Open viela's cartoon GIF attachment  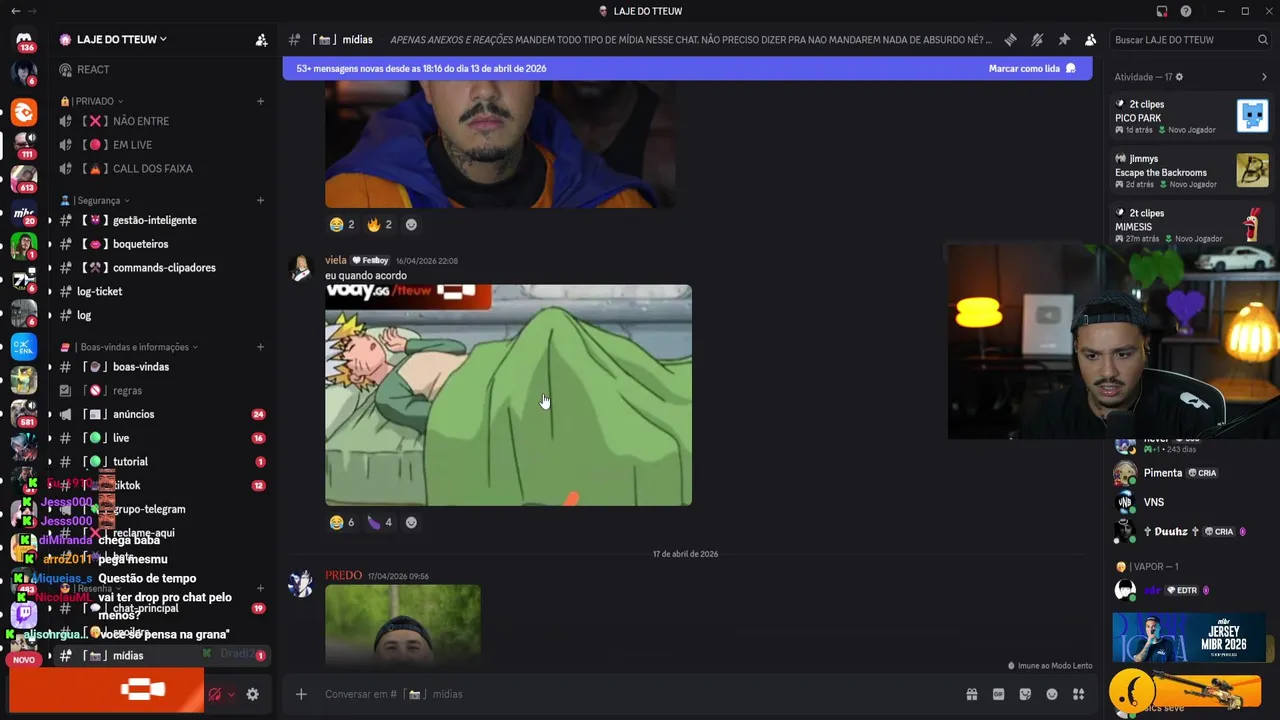(508, 395)
